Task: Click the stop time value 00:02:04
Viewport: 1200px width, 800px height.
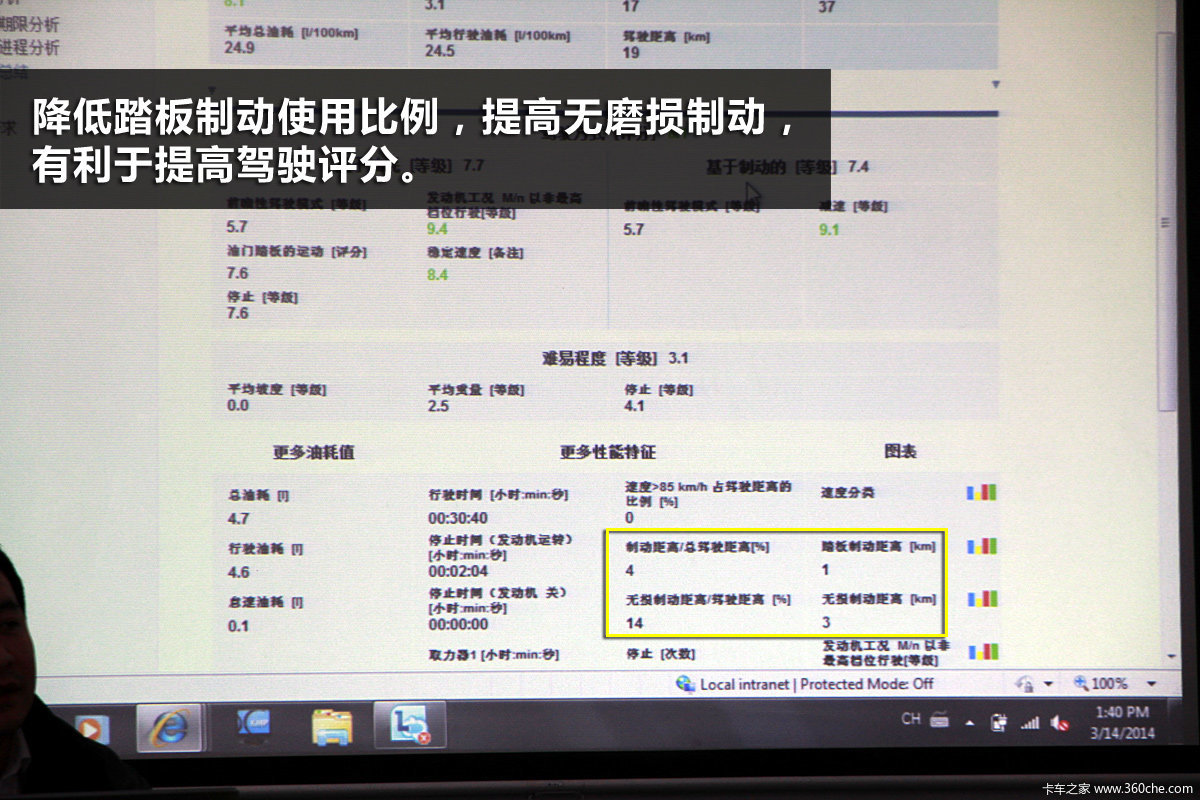Action: click(458, 571)
